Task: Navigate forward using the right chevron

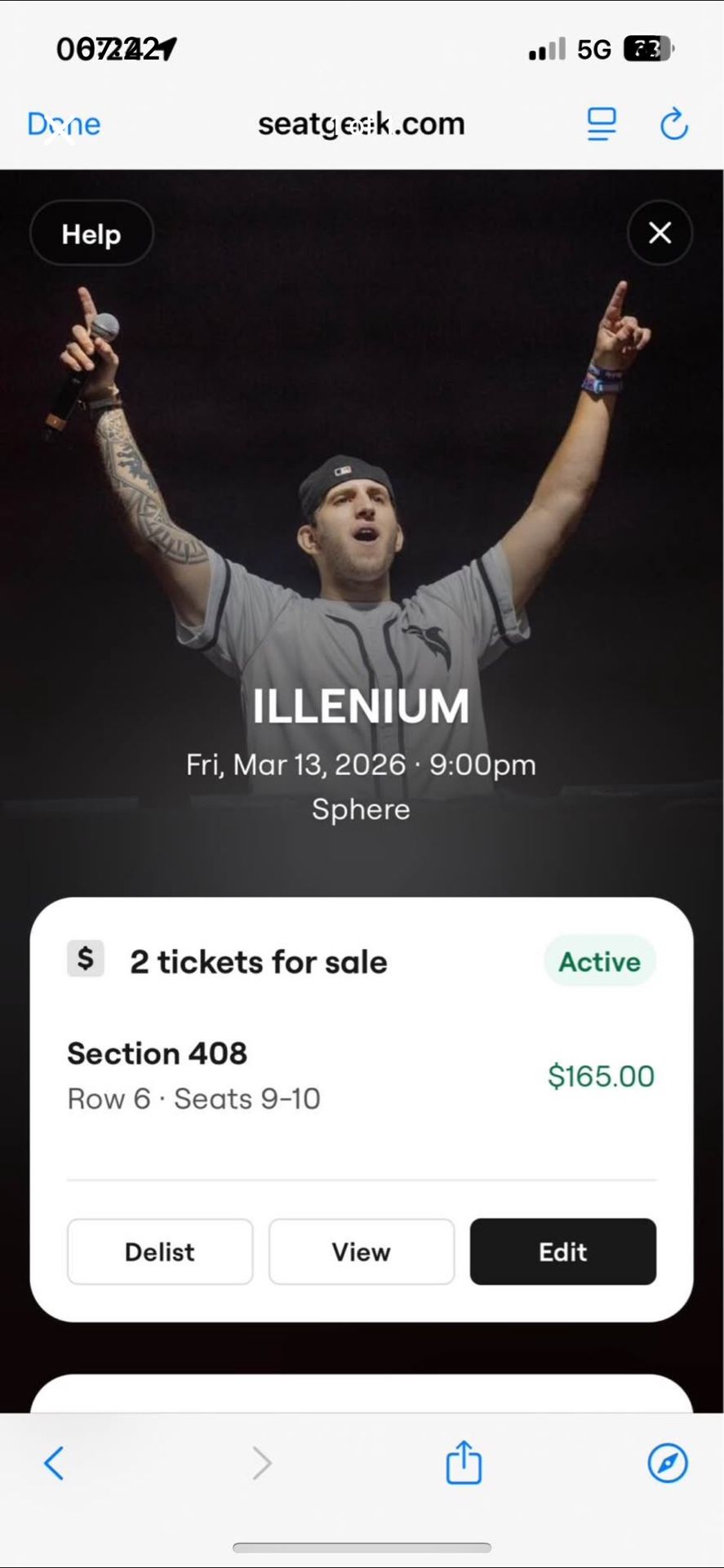Action: tap(261, 1463)
